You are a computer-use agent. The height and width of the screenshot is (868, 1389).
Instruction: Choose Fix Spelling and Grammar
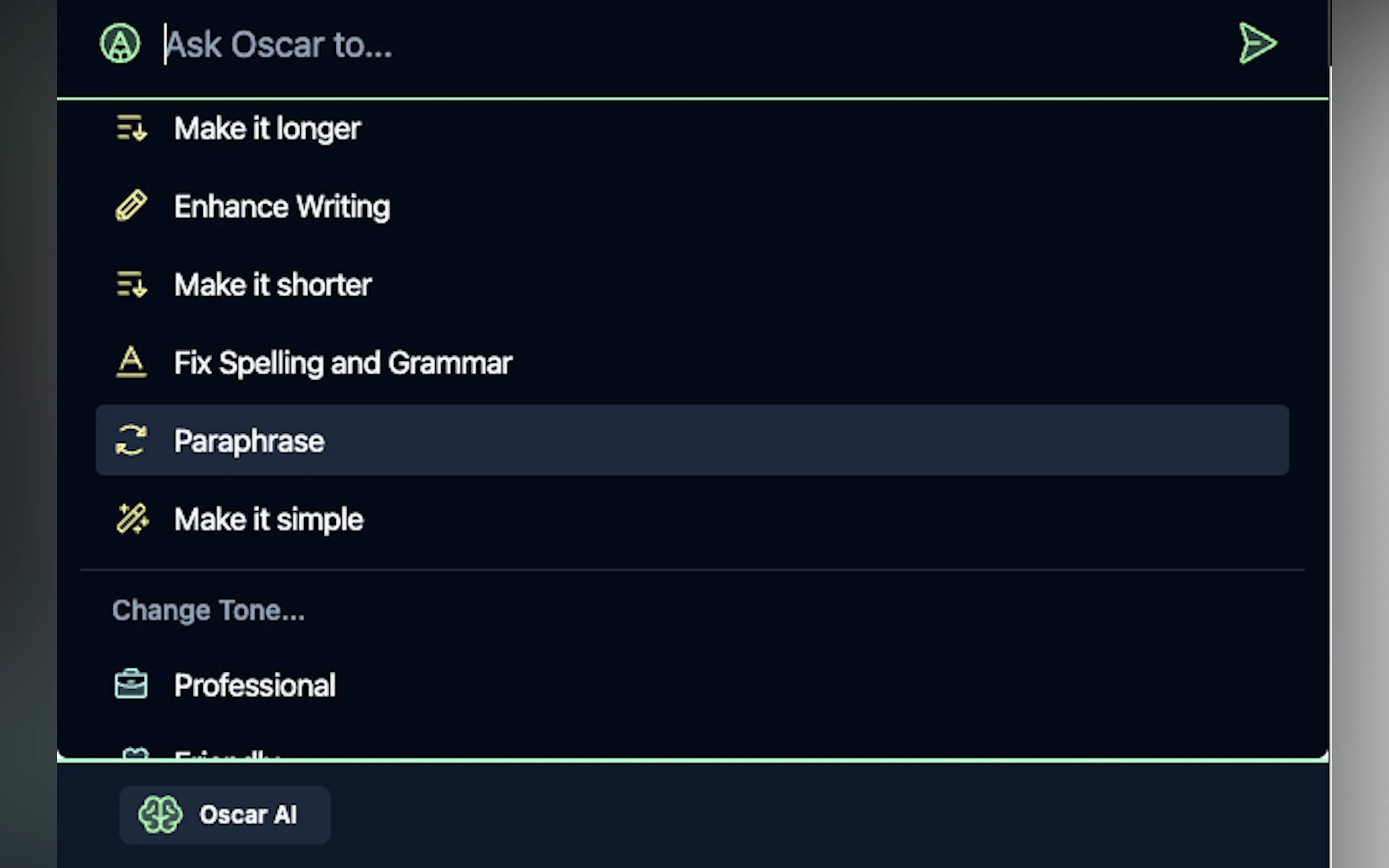coord(343,363)
